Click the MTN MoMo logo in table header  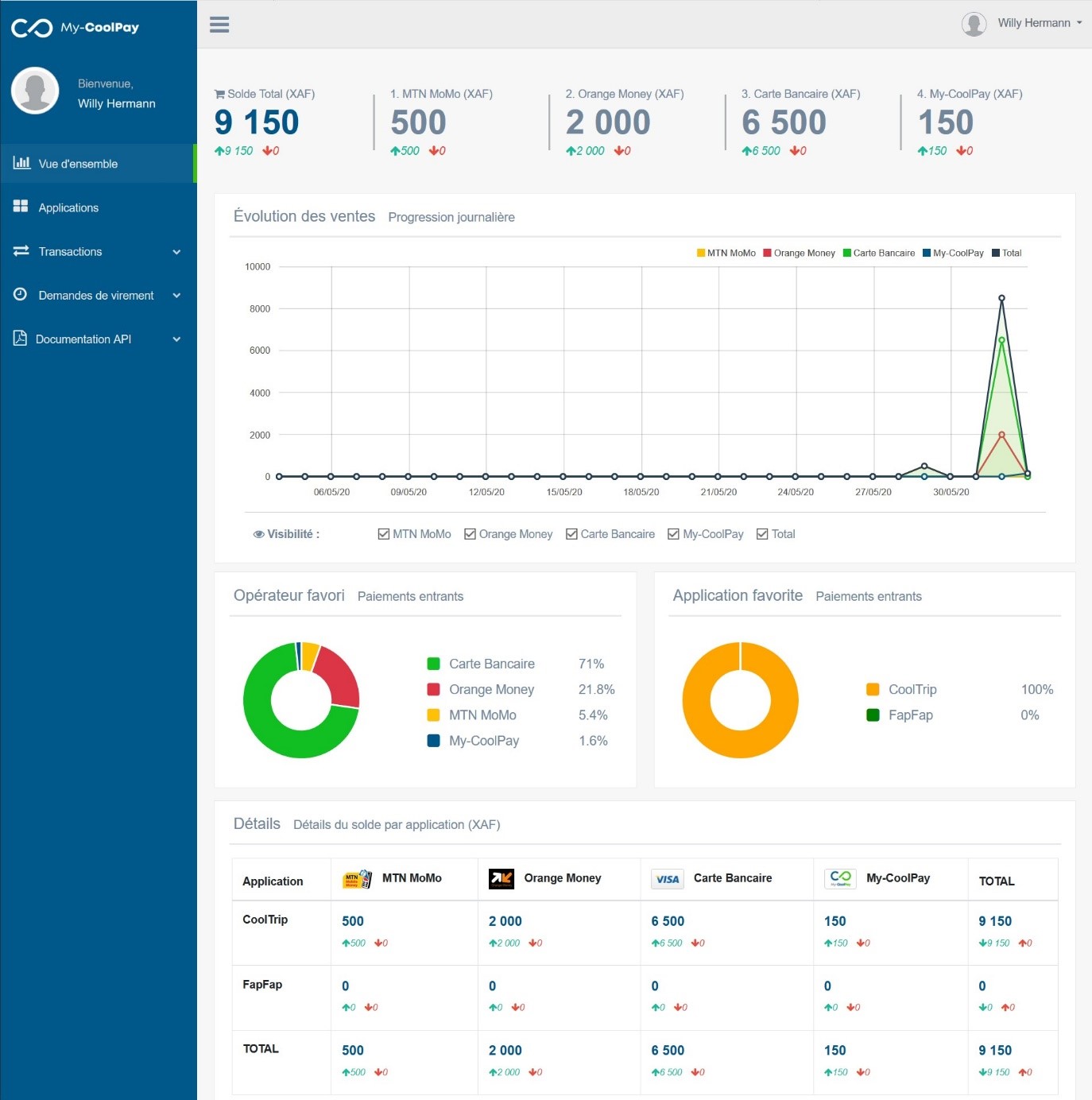[x=357, y=878]
